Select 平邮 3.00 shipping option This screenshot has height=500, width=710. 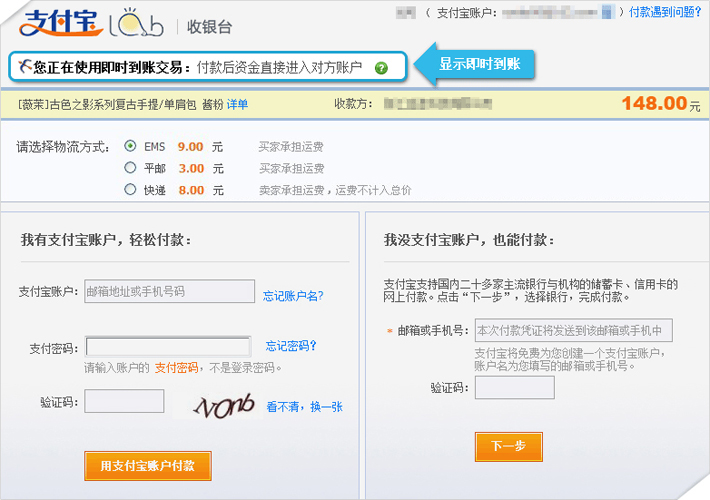tap(130, 168)
